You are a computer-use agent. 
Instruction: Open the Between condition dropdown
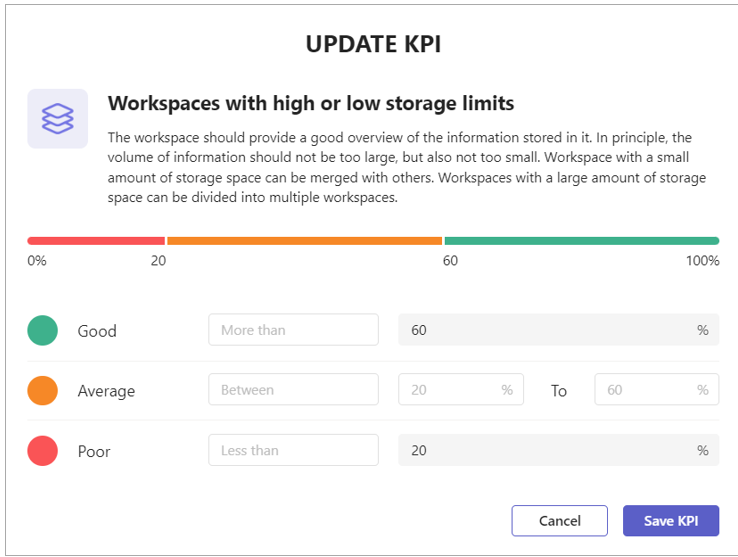(x=293, y=389)
